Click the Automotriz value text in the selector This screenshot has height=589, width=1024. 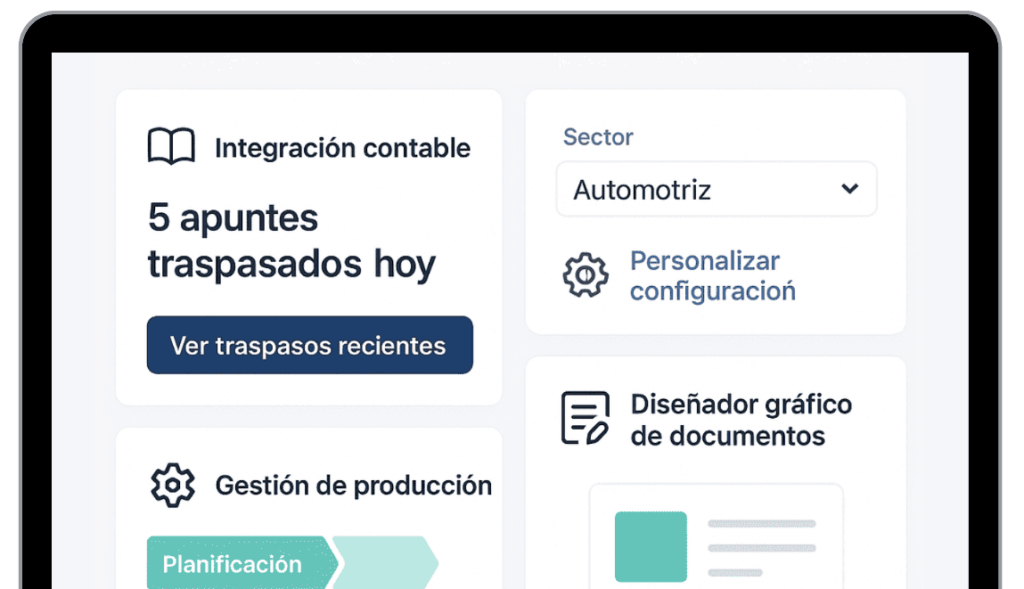pyautogui.click(x=642, y=190)
